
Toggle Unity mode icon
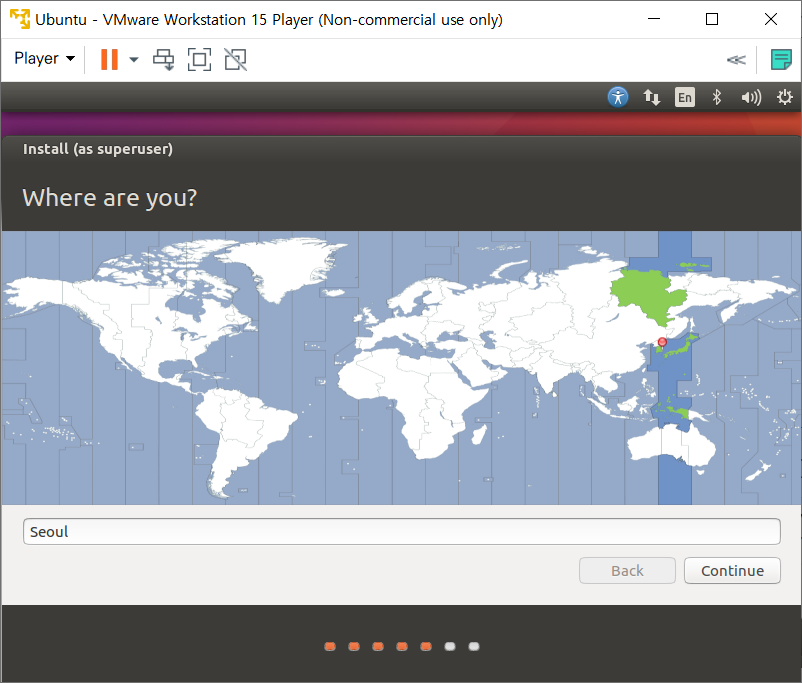pos(235,59)
